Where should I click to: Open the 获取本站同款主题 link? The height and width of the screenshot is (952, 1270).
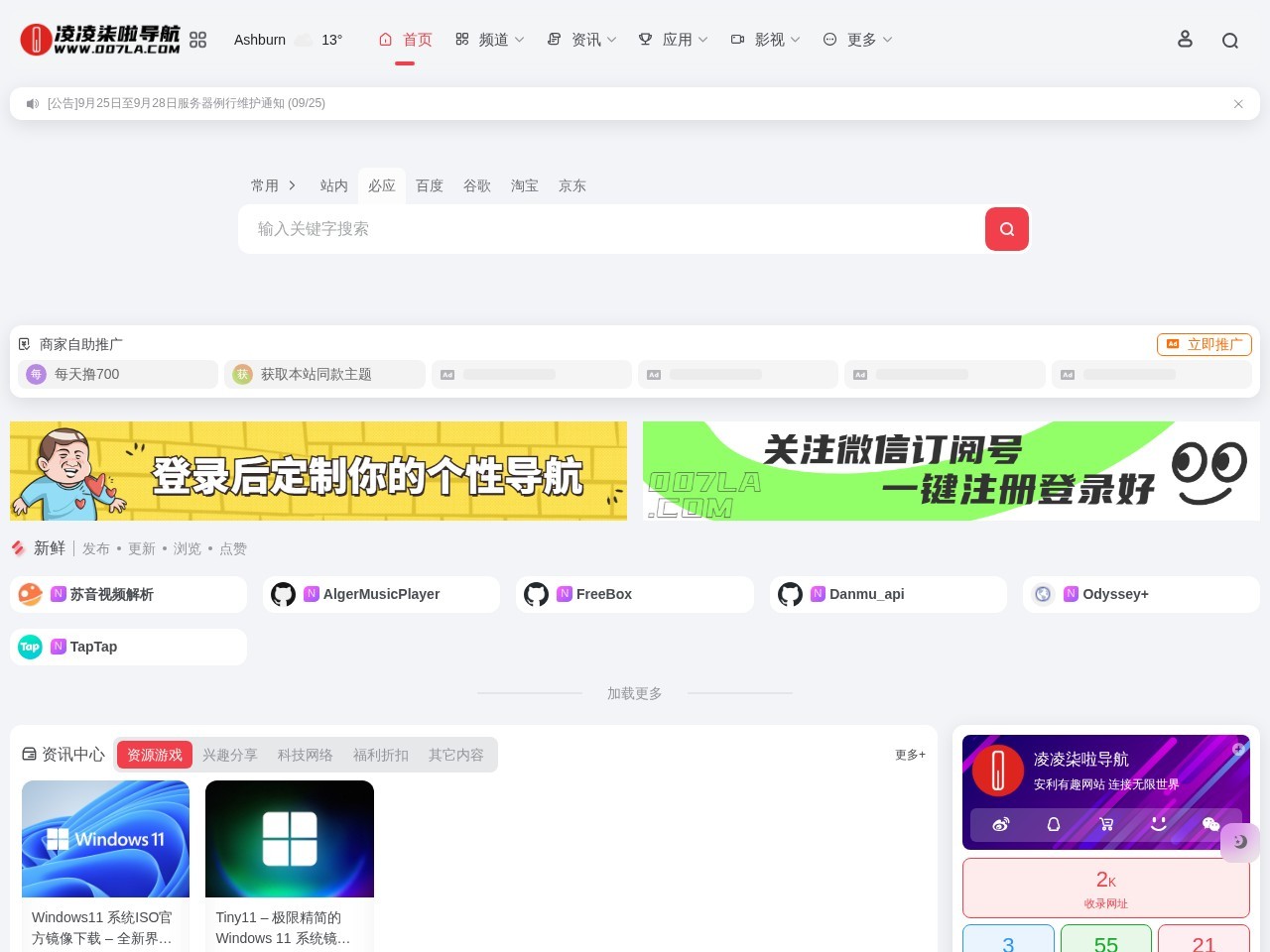click(x=324, y=374)
